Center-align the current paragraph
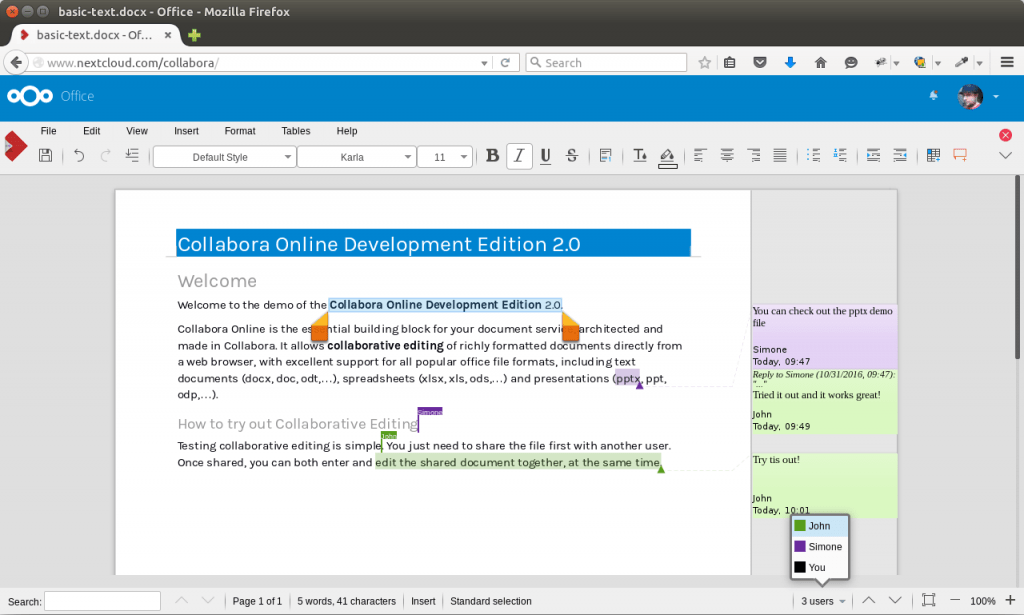Image resolution: width=1024 pixels, height=615 pixels. tap(727, 155)
